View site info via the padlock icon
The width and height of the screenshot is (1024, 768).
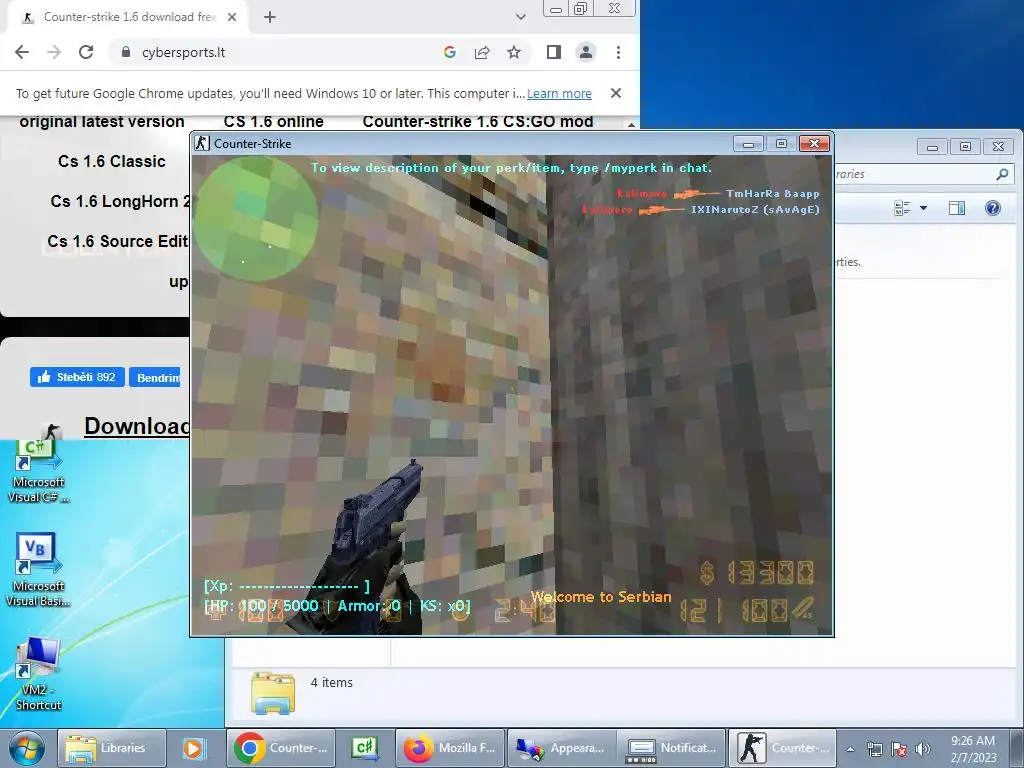[x=126, y=52]
